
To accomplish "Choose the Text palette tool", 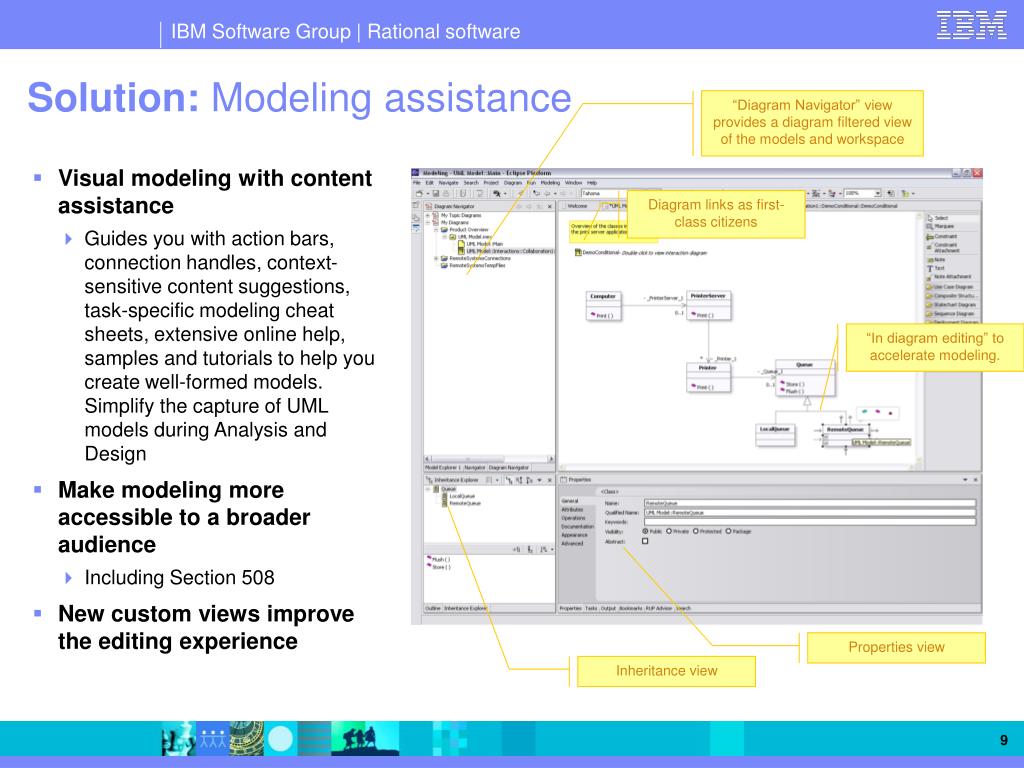I will click(x=936, y=268).
